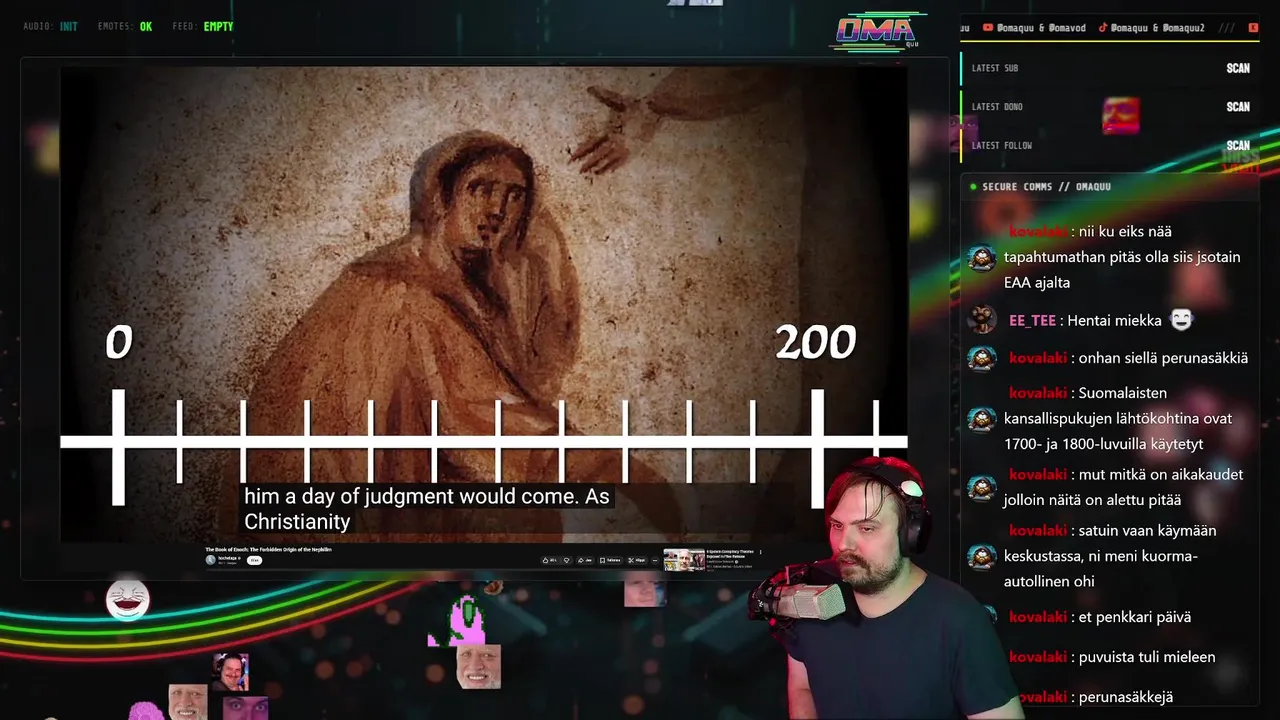Click the 'AUDIO: INIT' status indicator
This screenshot has height=720, width=1280.
coord(50,27)
